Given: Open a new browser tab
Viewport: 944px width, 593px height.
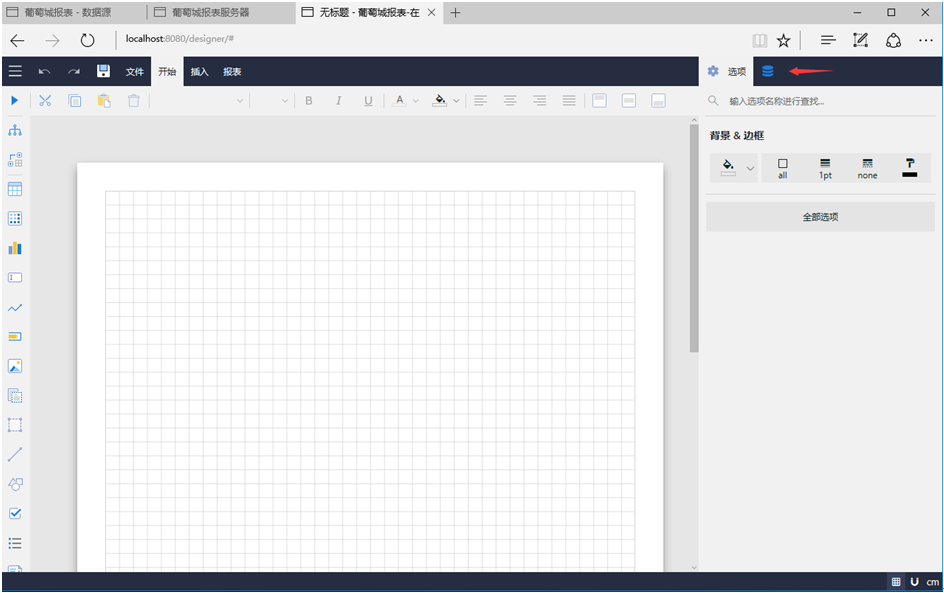Looking at the screenshot, I should click(x=455, y=12).
